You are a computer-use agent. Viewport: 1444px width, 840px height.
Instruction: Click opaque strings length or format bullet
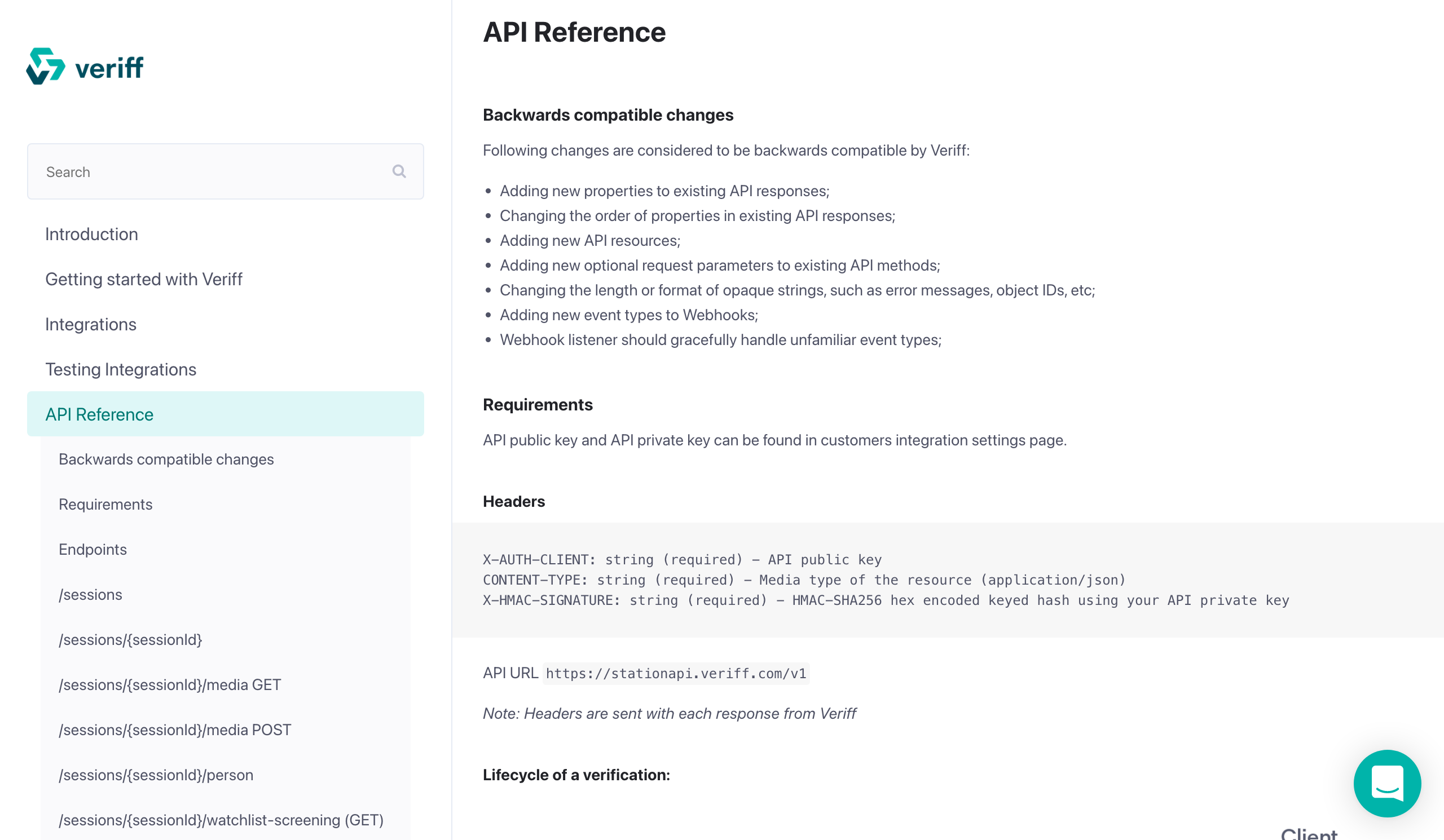(x=798, y=290)
